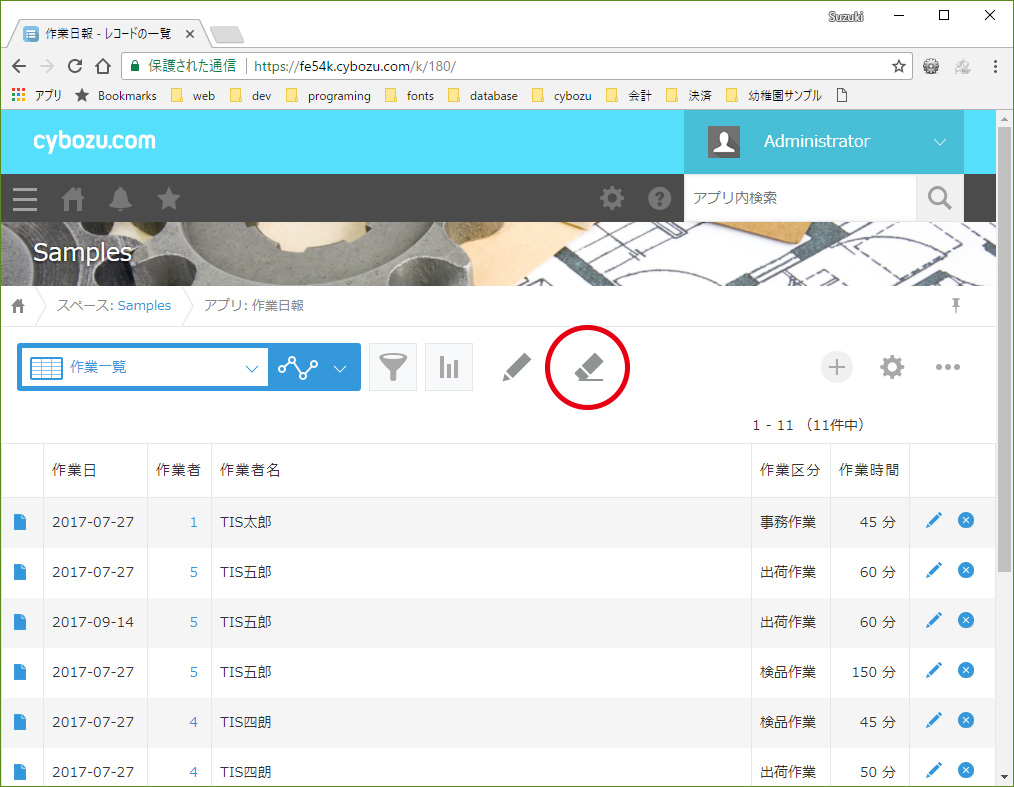Open the Bookmarks item in the bookmarks bar

click(x=116, y=96)
